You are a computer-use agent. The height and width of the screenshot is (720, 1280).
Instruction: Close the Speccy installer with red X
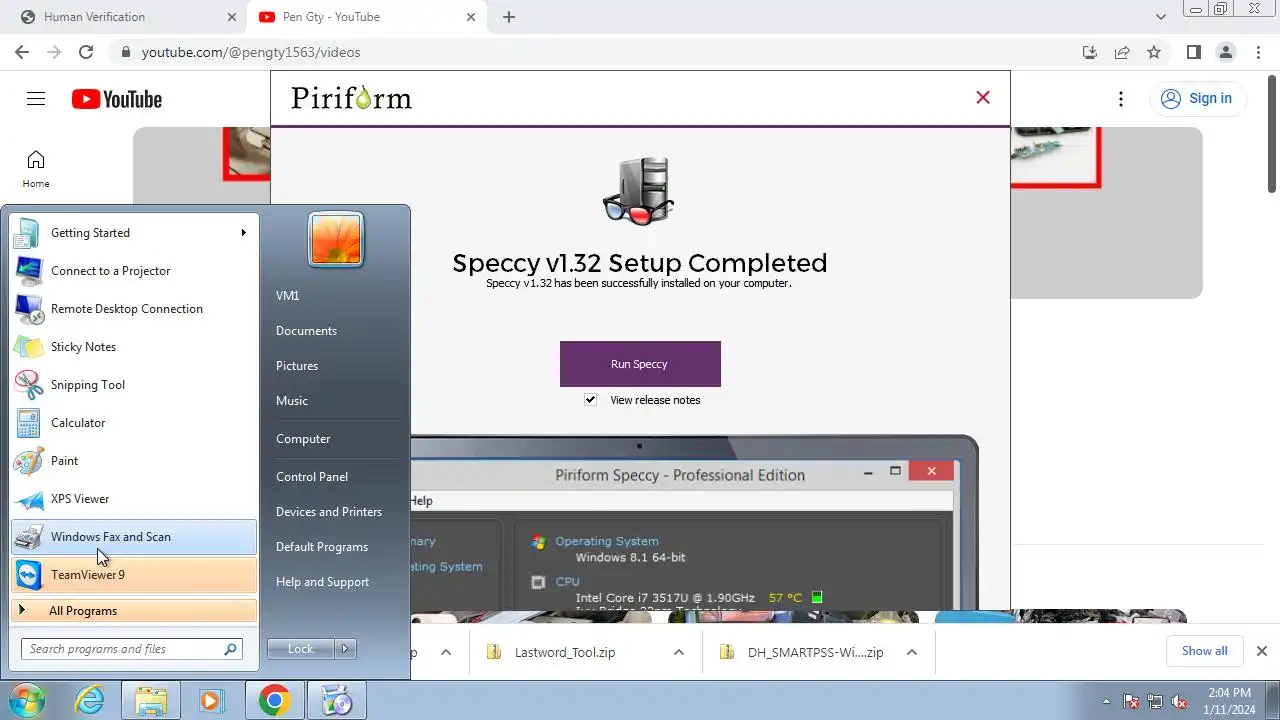983,97
